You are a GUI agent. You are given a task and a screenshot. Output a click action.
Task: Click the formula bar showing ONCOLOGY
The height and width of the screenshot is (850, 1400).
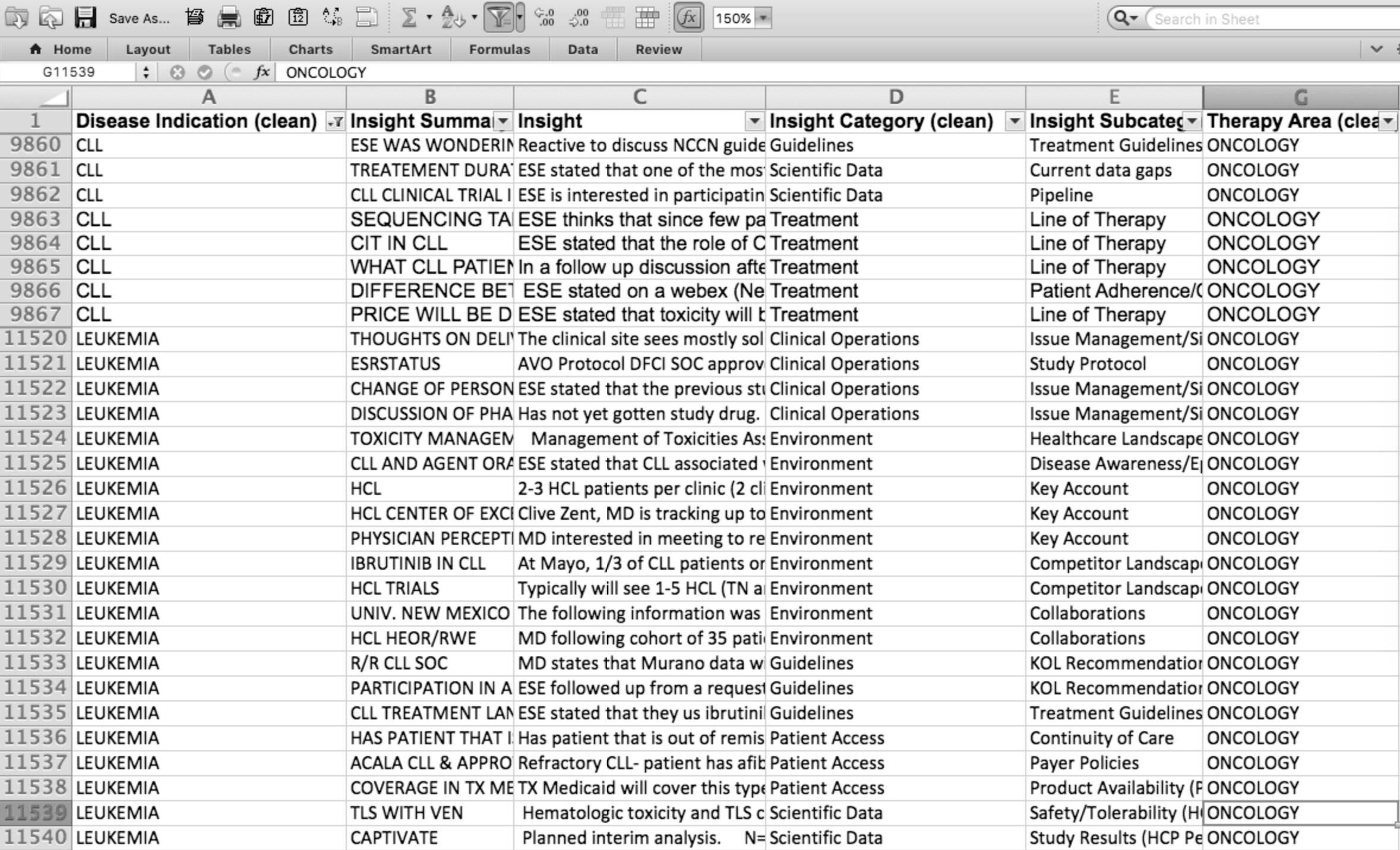point(838,72)
